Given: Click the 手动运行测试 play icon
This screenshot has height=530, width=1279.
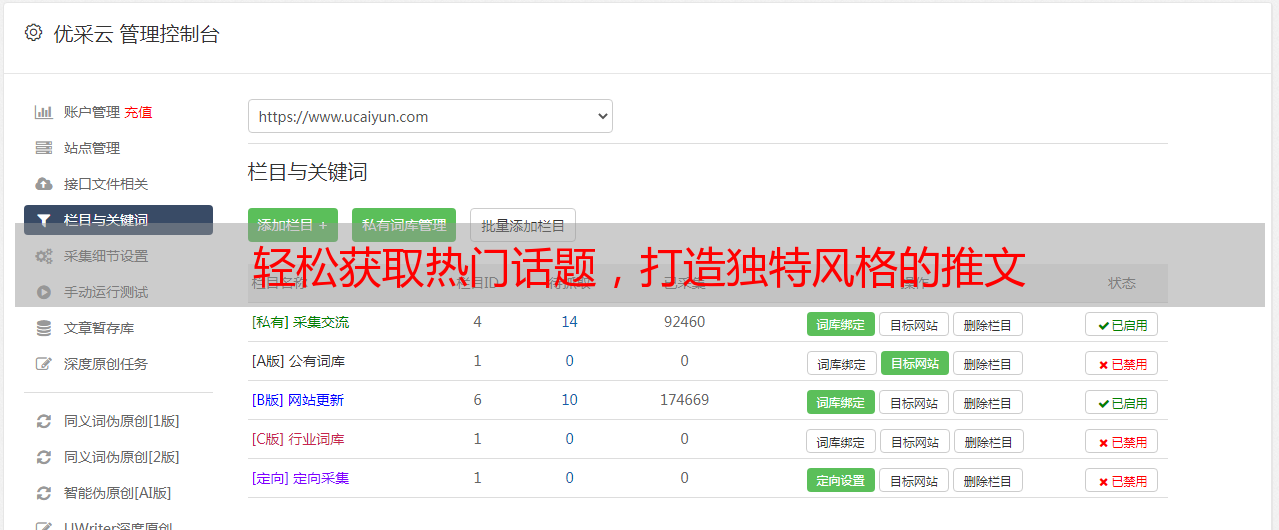Looking at the screenshot, I should (x=44, y=292).
